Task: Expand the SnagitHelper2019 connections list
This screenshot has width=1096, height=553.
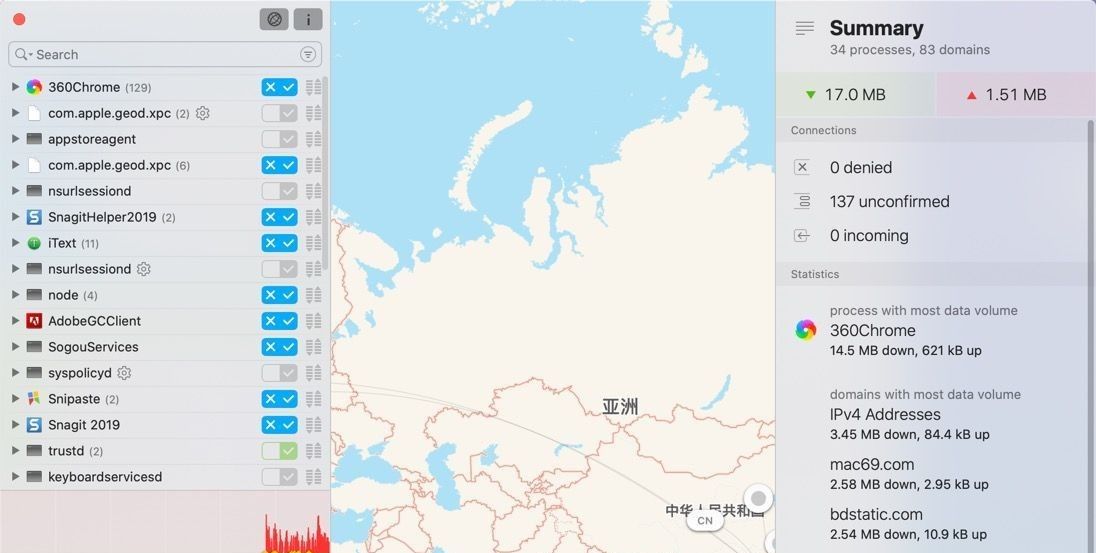Action: pos(15,217)
